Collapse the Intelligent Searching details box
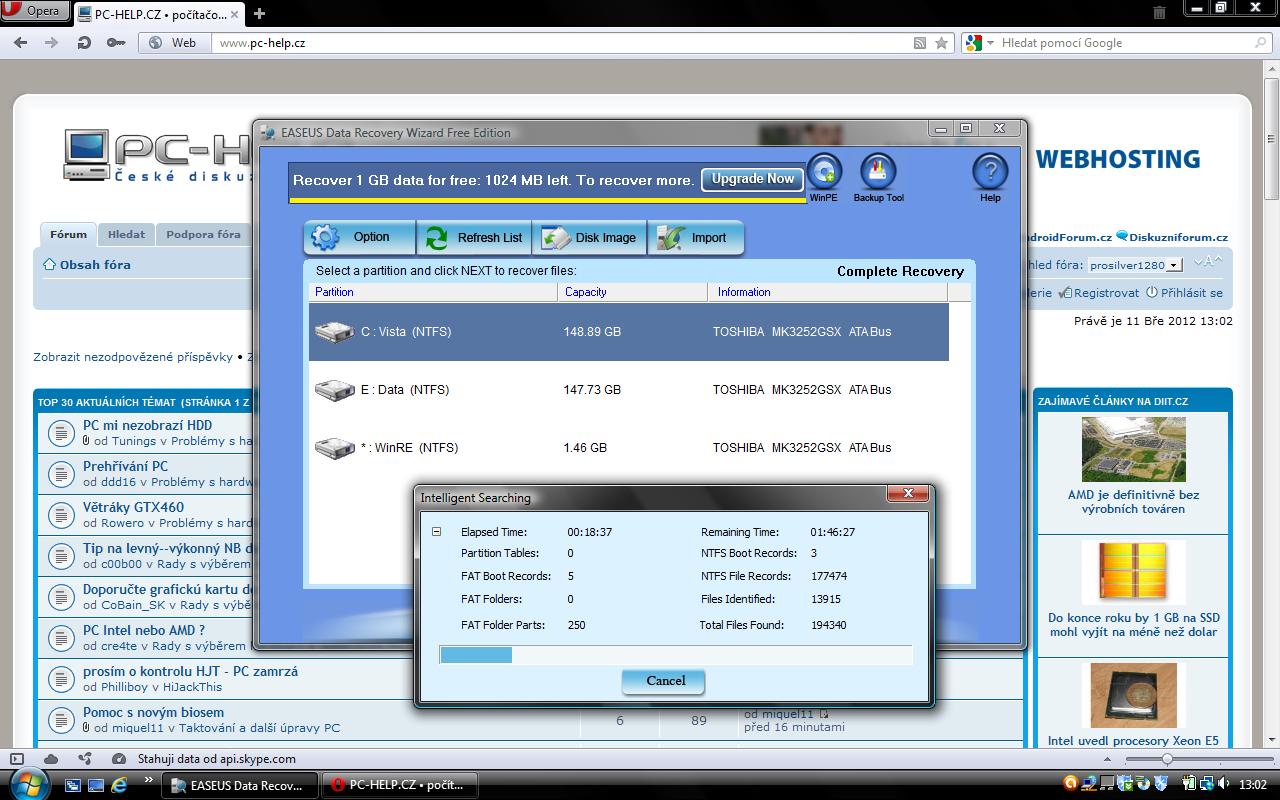 click(x=436, y=532)
